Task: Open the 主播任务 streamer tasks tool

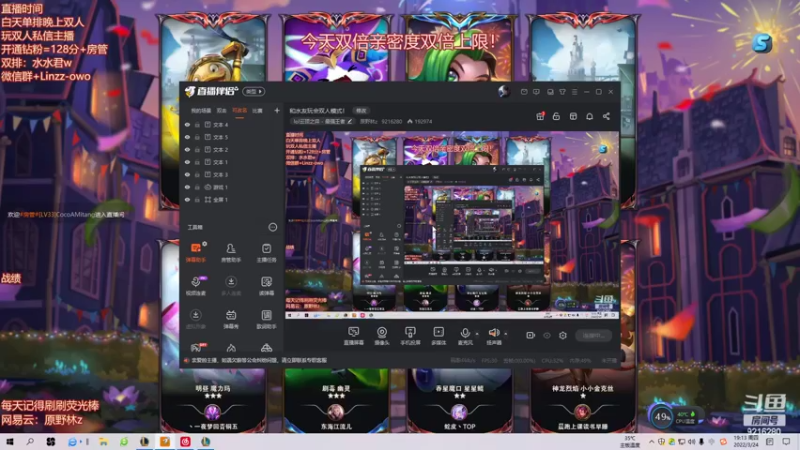Action: [266, 253]
